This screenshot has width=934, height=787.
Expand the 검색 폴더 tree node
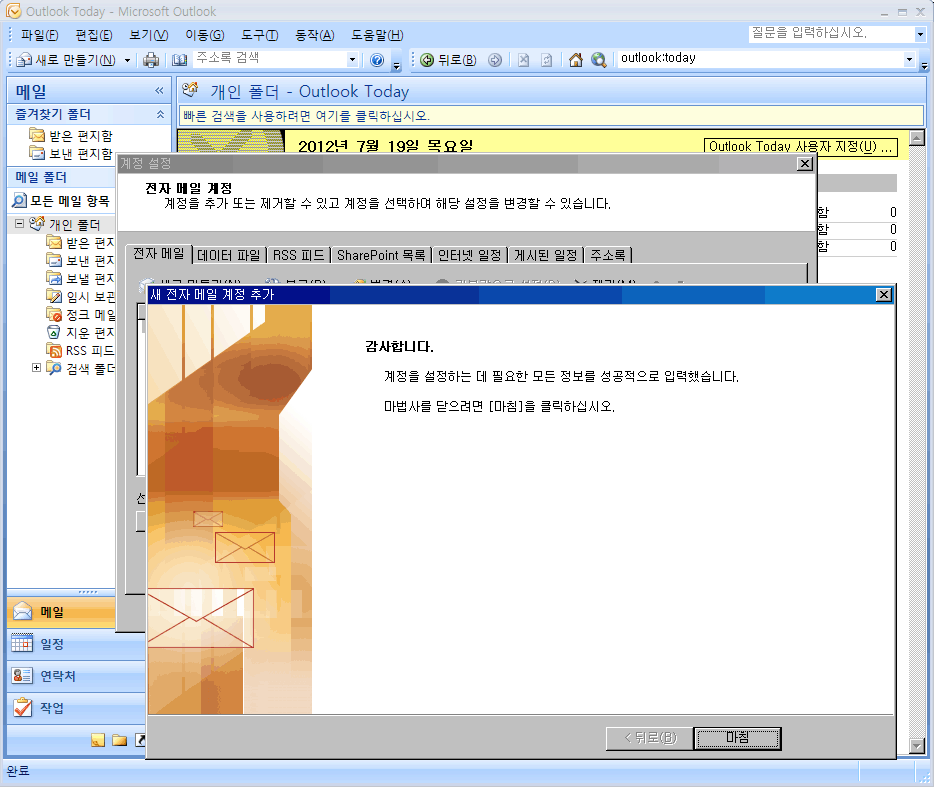[36, 368]
